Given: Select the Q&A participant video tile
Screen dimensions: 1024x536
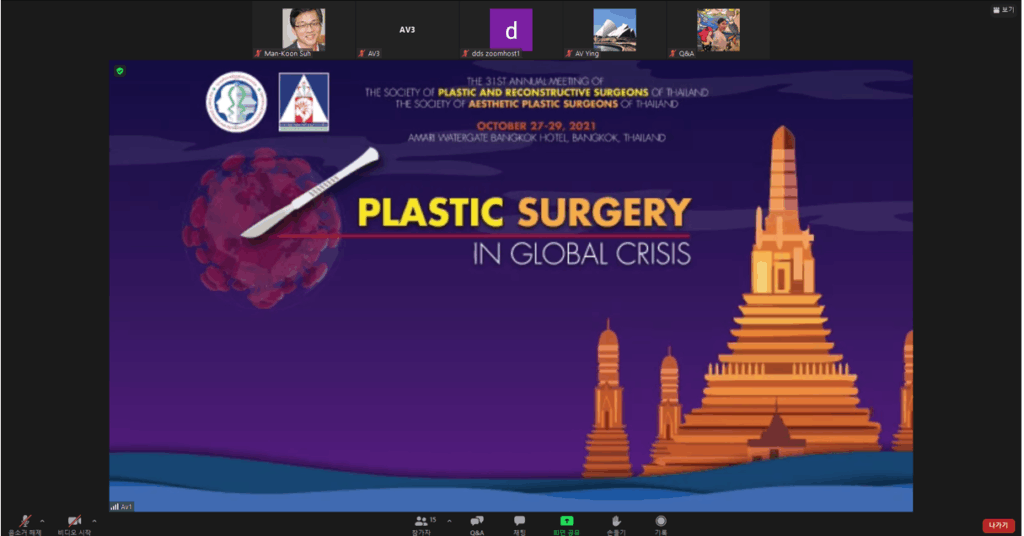Looking at the screenshot, I should [x=718, y=29].
